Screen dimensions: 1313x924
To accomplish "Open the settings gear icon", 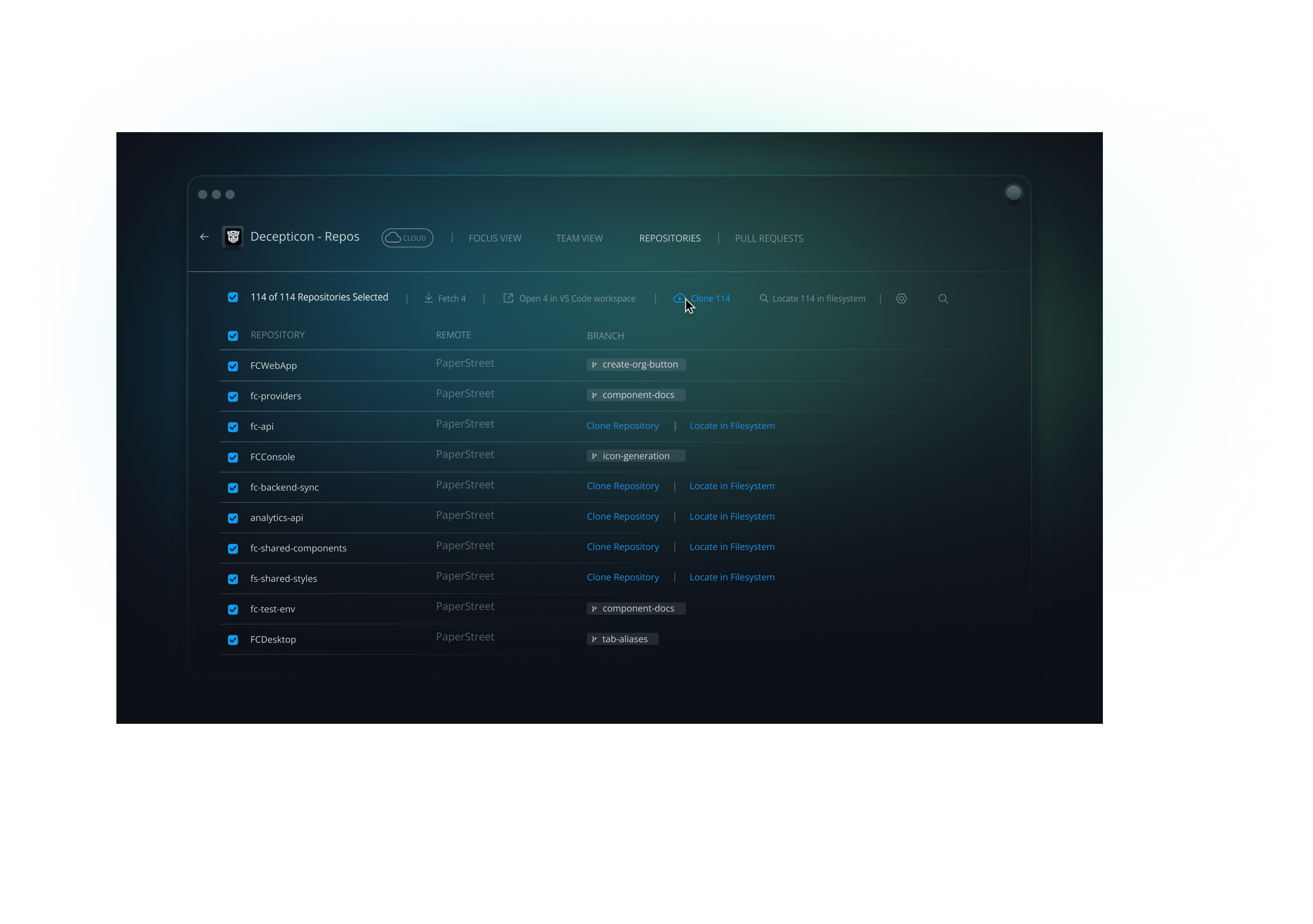I will point(901,298).
